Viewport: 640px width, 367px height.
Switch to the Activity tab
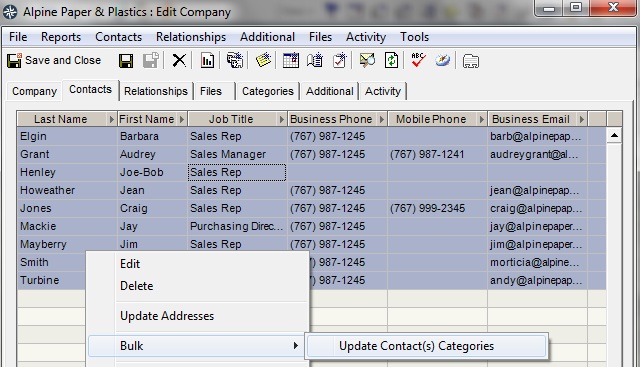coord(382,91)
